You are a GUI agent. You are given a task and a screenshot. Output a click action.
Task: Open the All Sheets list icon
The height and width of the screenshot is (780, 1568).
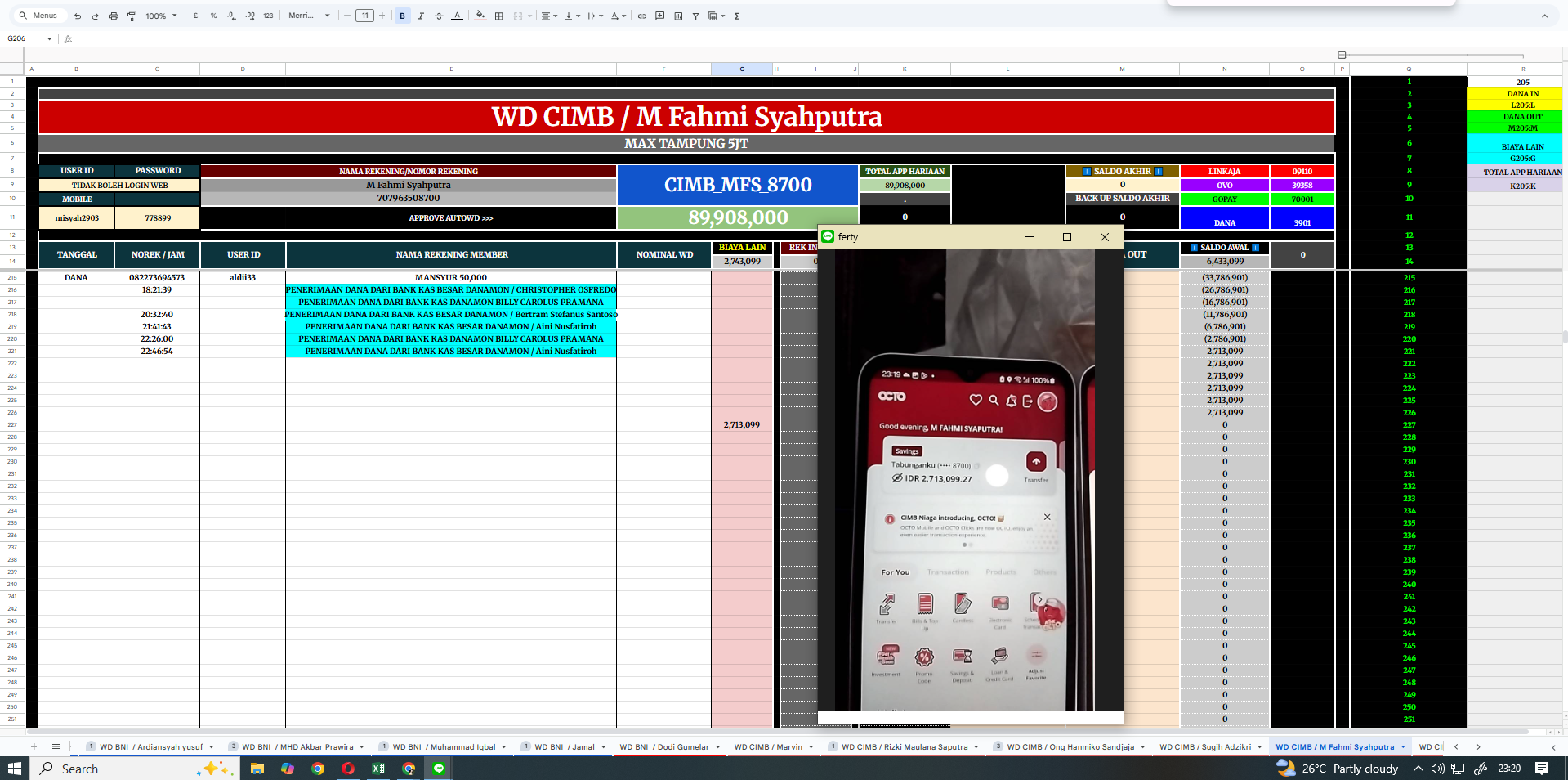click(56, 746)
